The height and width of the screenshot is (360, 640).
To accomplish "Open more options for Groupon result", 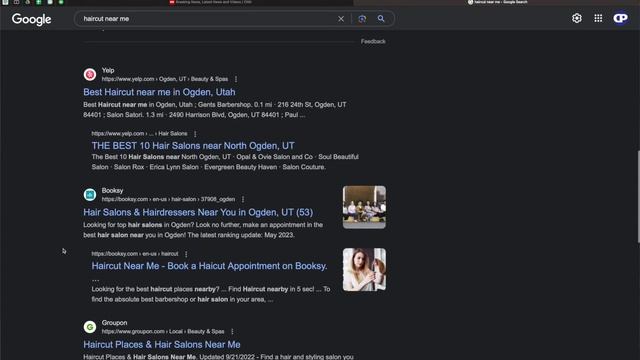I will coord(232,332).
